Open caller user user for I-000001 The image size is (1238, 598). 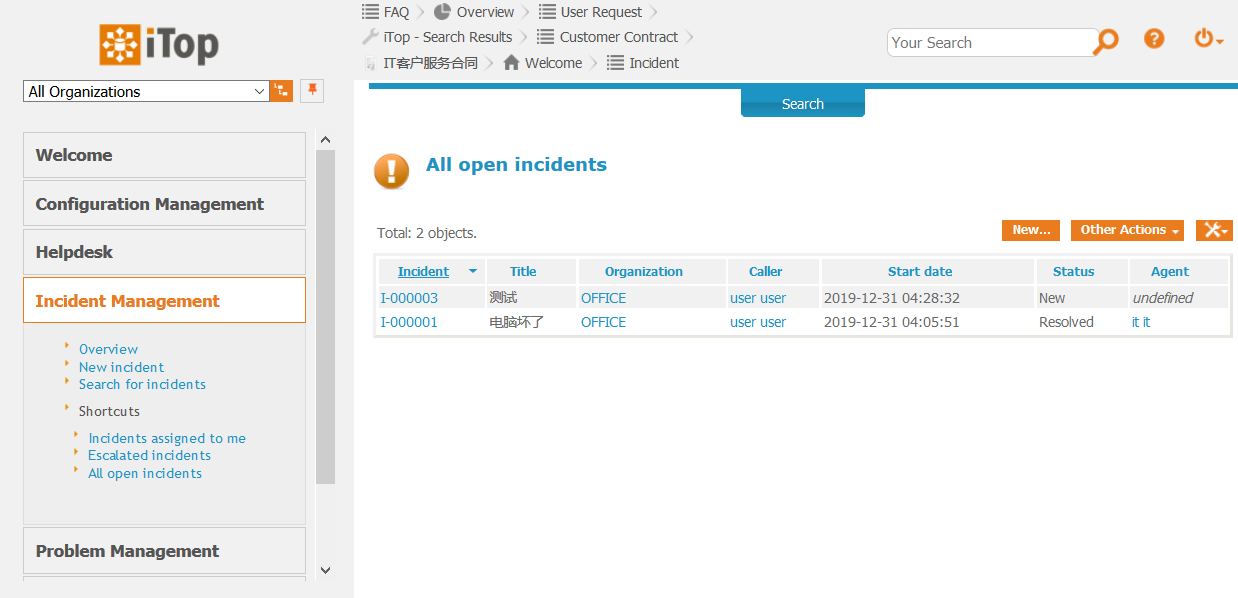coord(758,322)
